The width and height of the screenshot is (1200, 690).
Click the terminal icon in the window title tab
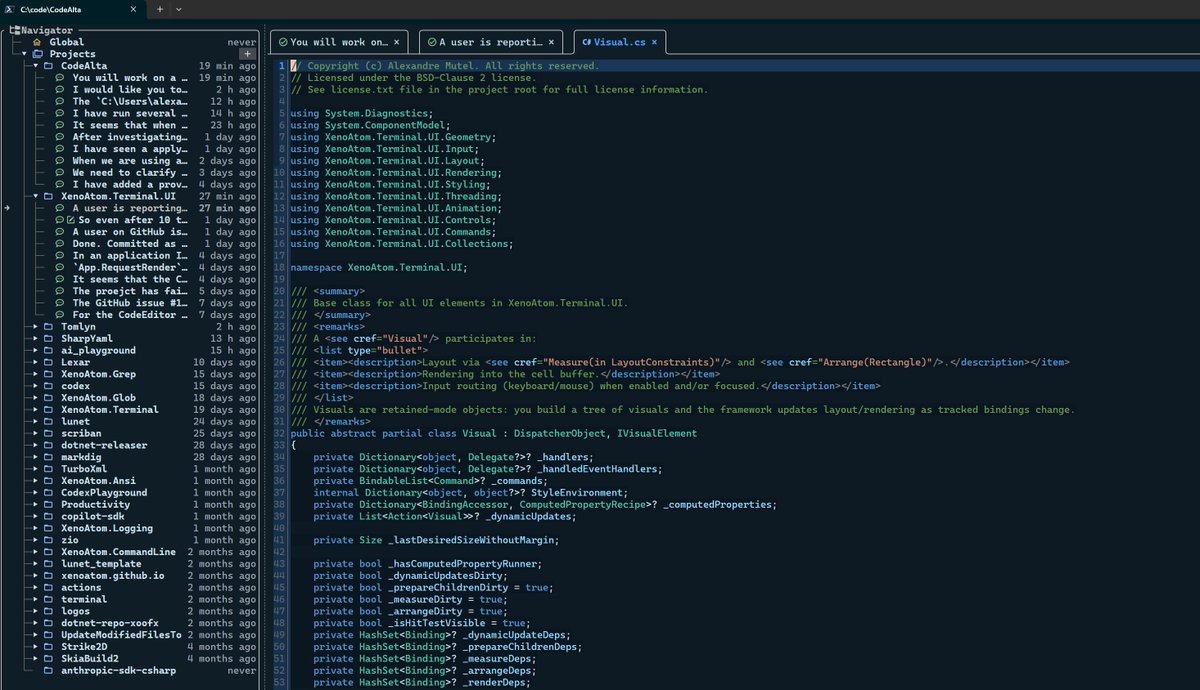(10, 8)
